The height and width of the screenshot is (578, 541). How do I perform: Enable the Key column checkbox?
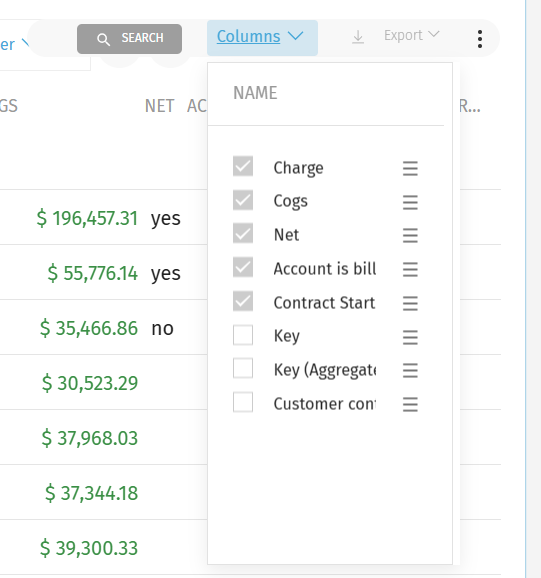pyautogui.click(x=243, y=335)
